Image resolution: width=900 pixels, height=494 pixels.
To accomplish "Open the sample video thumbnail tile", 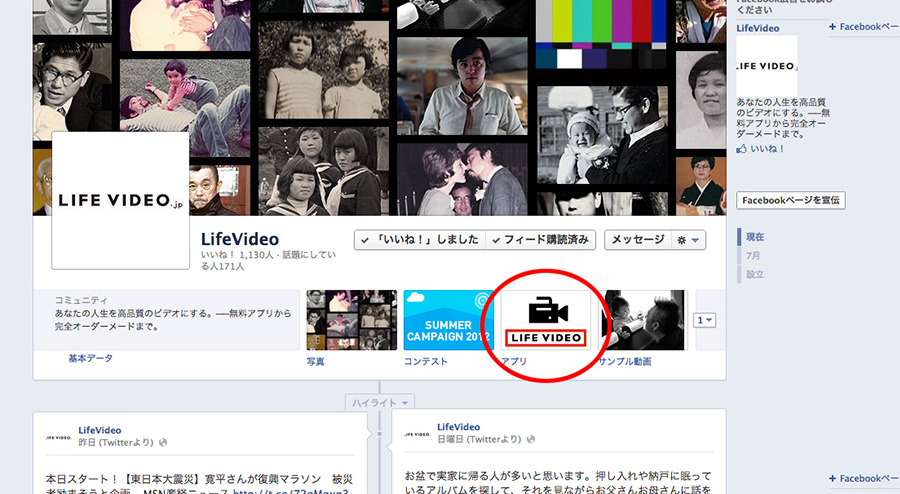I will coord(642,320).
